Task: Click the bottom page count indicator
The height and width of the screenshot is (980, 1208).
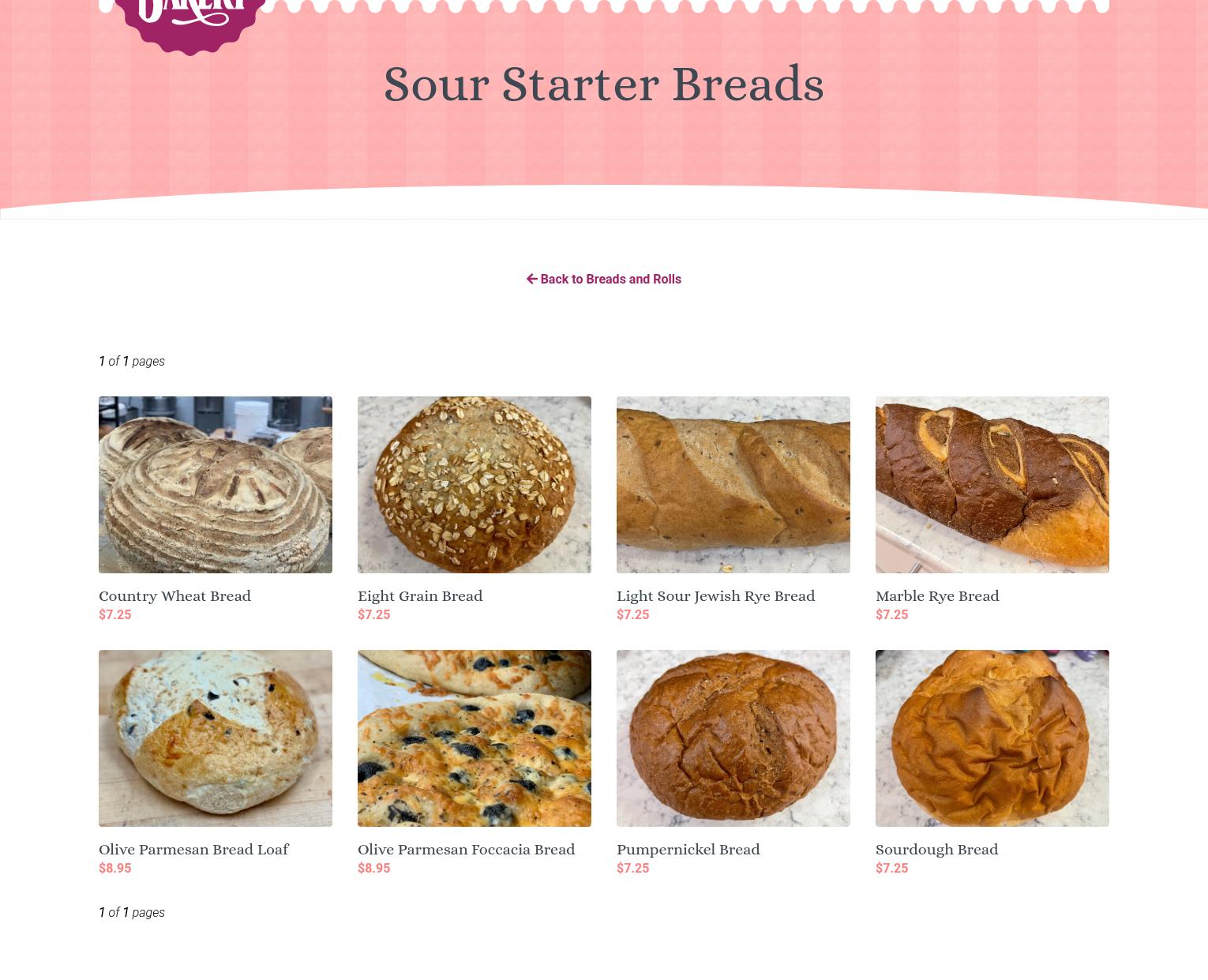Action: 132,912
